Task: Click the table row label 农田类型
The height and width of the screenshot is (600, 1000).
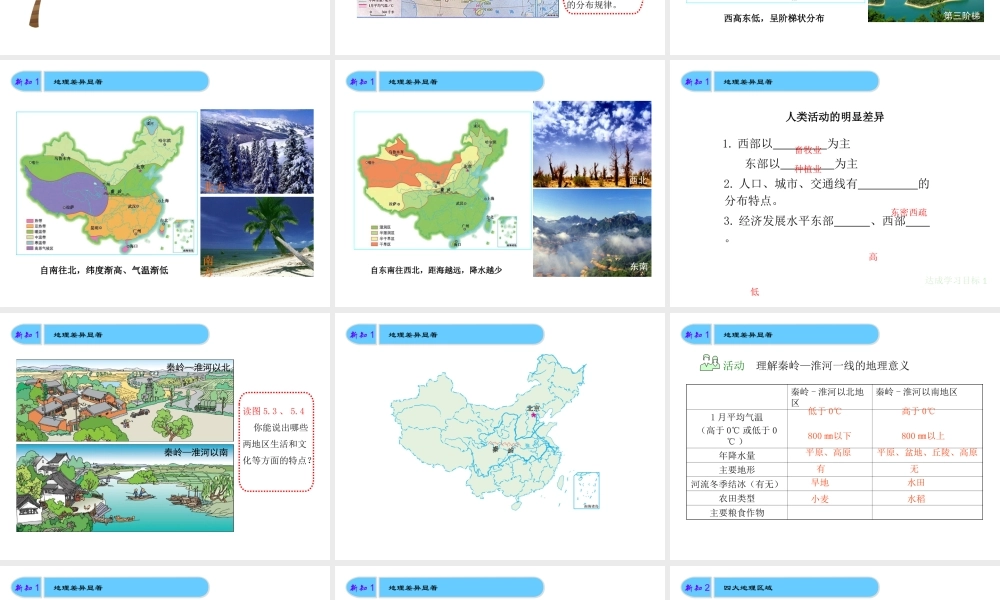Action: [x=737, y=499]
